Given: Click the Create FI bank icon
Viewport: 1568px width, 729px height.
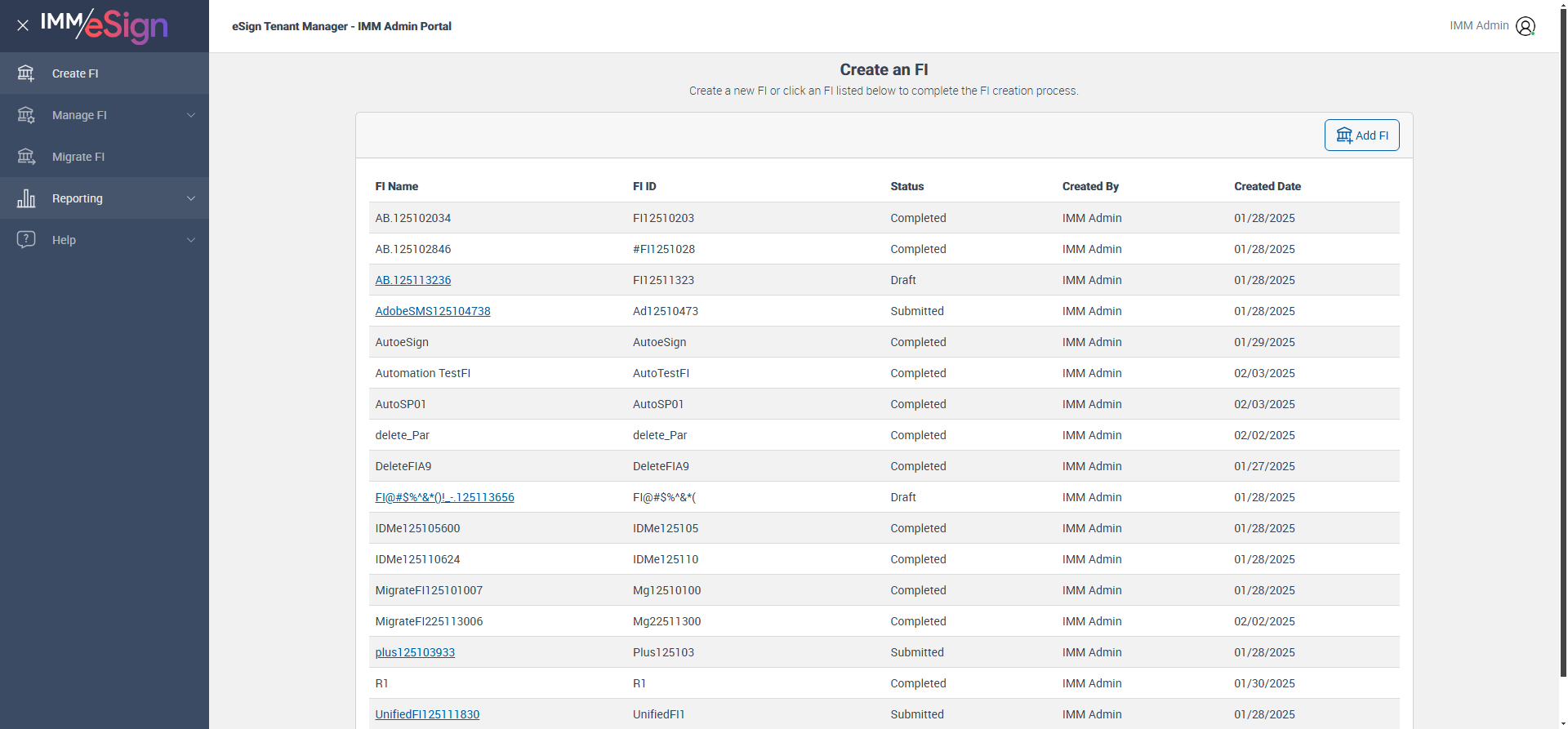Looking at the screenshot, I should 26,73.
